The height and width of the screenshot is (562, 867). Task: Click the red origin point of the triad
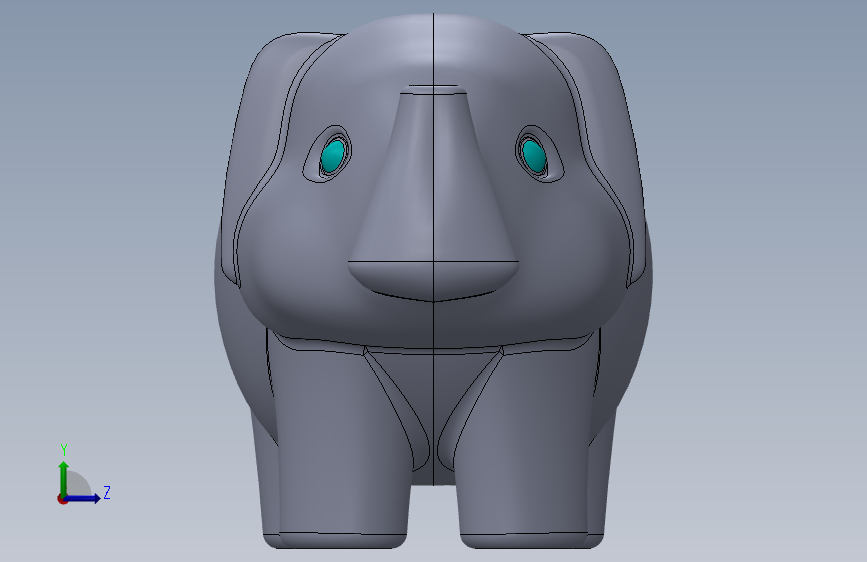point(62,499)
